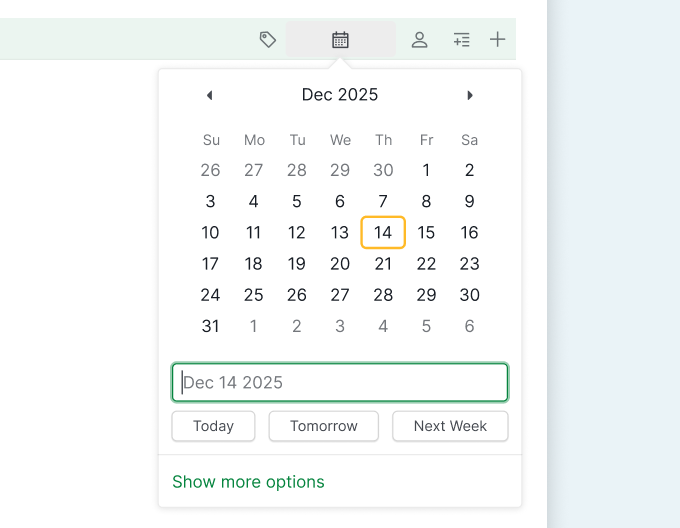Select December 14 in calendar

point(383,233)
